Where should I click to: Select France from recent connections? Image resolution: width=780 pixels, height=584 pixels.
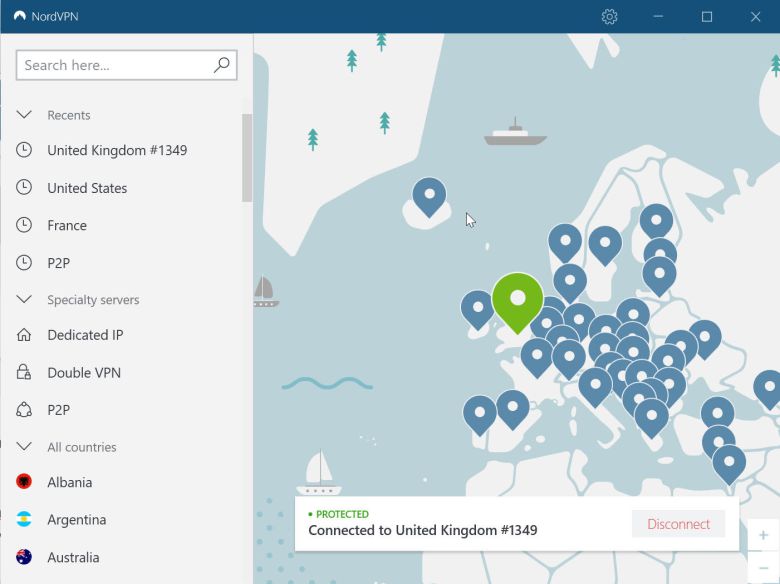coord(67,225)
